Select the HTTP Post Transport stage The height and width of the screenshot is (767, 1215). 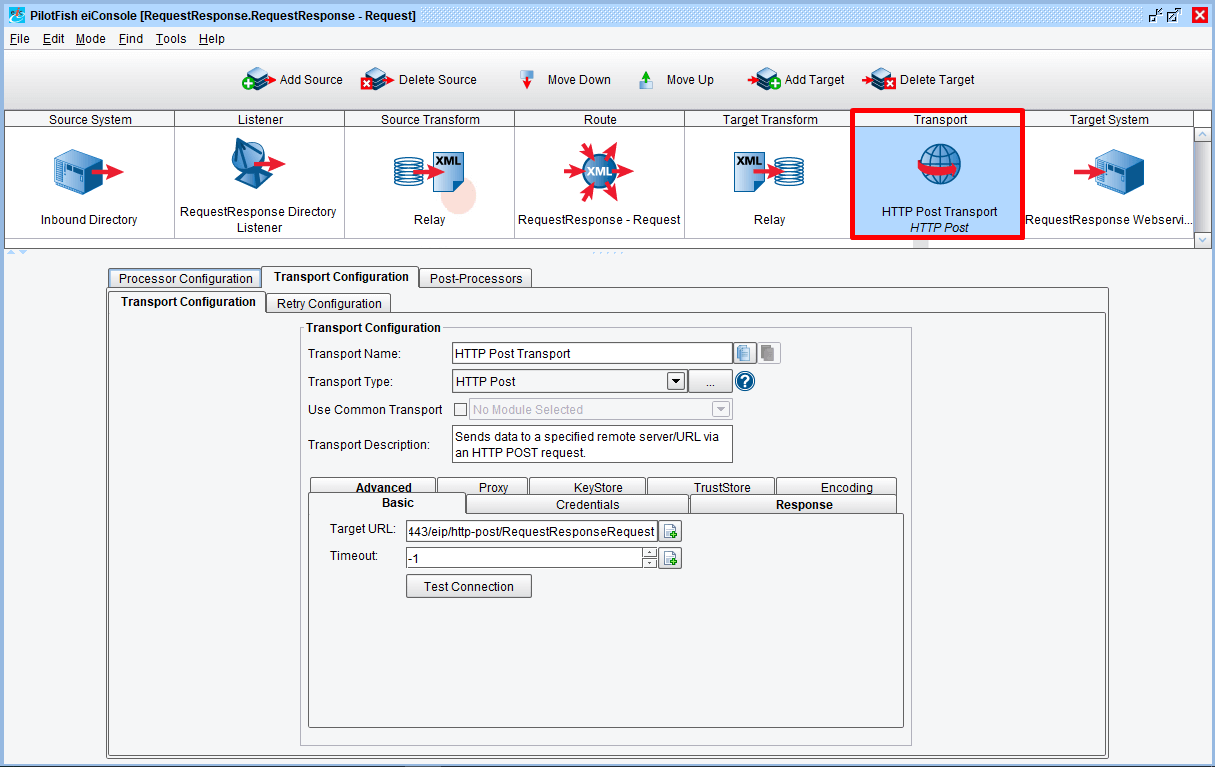click(x=939, y=183)
